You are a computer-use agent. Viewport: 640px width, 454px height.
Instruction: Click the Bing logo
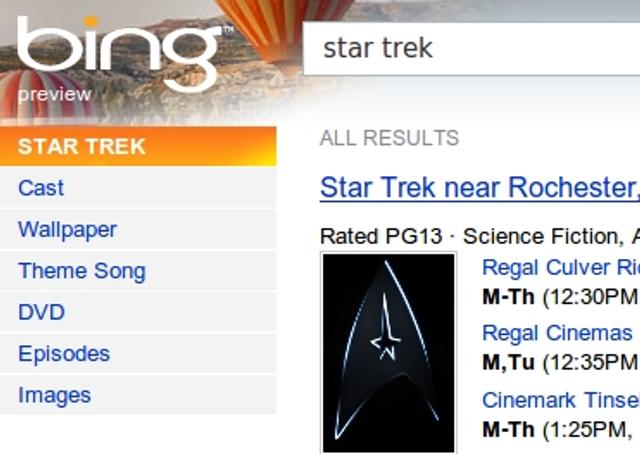point(118,52)
